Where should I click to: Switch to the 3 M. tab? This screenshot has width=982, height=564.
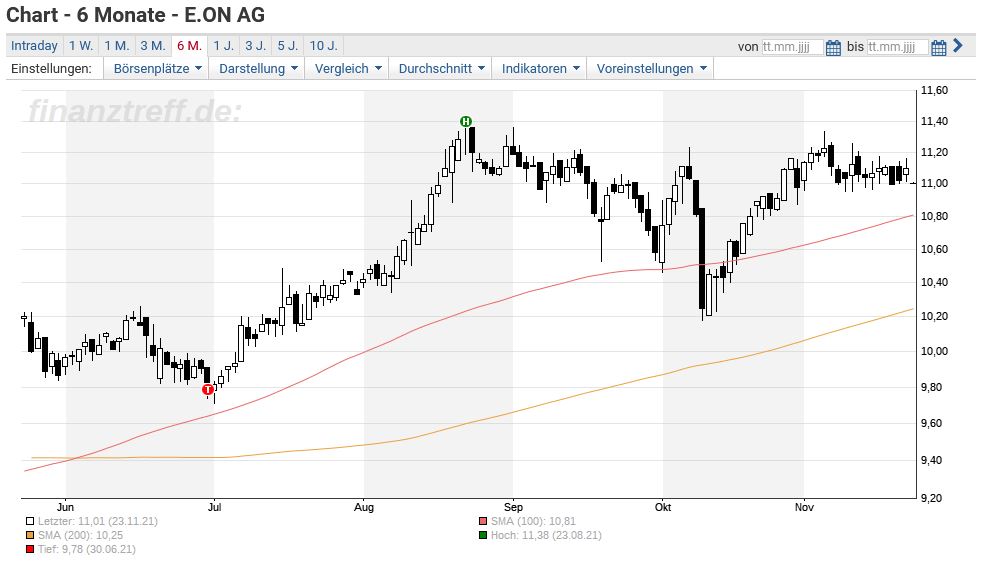[153, 46]
